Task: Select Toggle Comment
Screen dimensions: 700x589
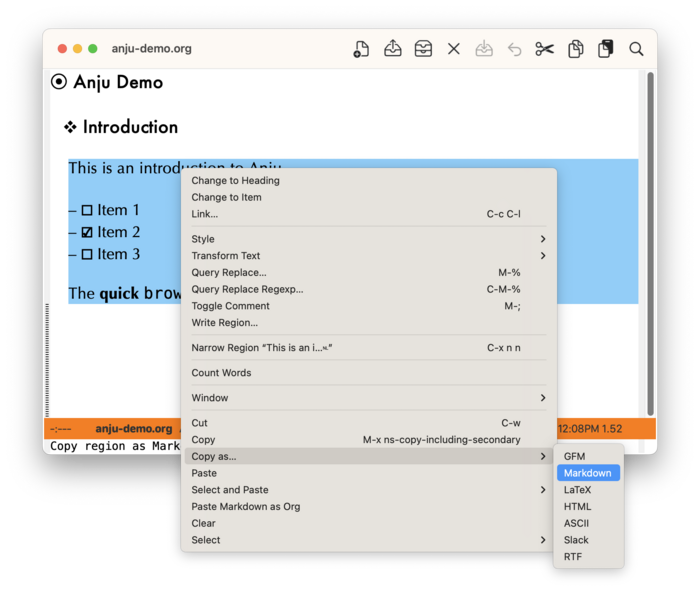Action: click(369, 306)
